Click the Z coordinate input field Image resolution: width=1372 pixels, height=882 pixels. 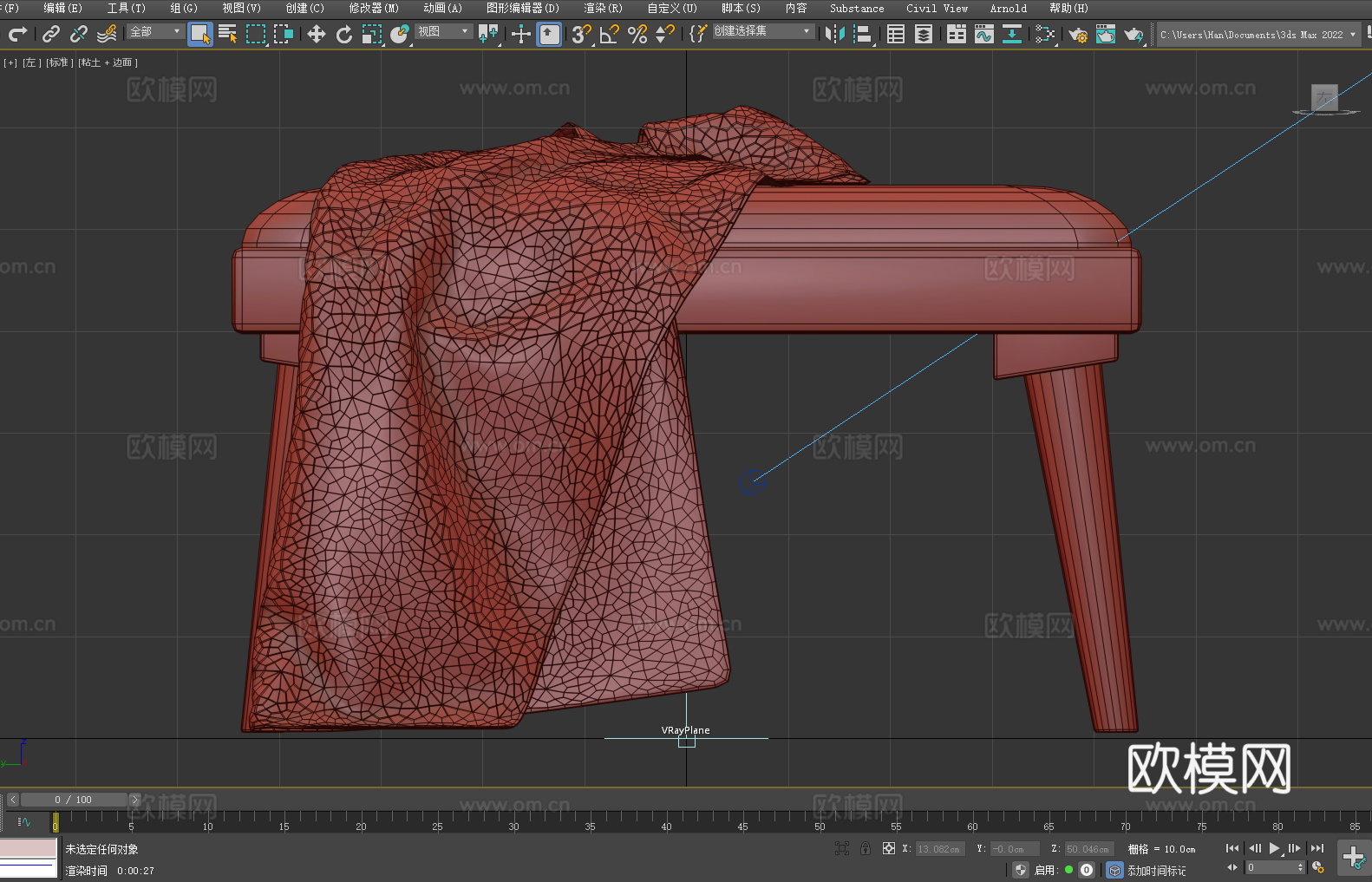coord(1089,849)
